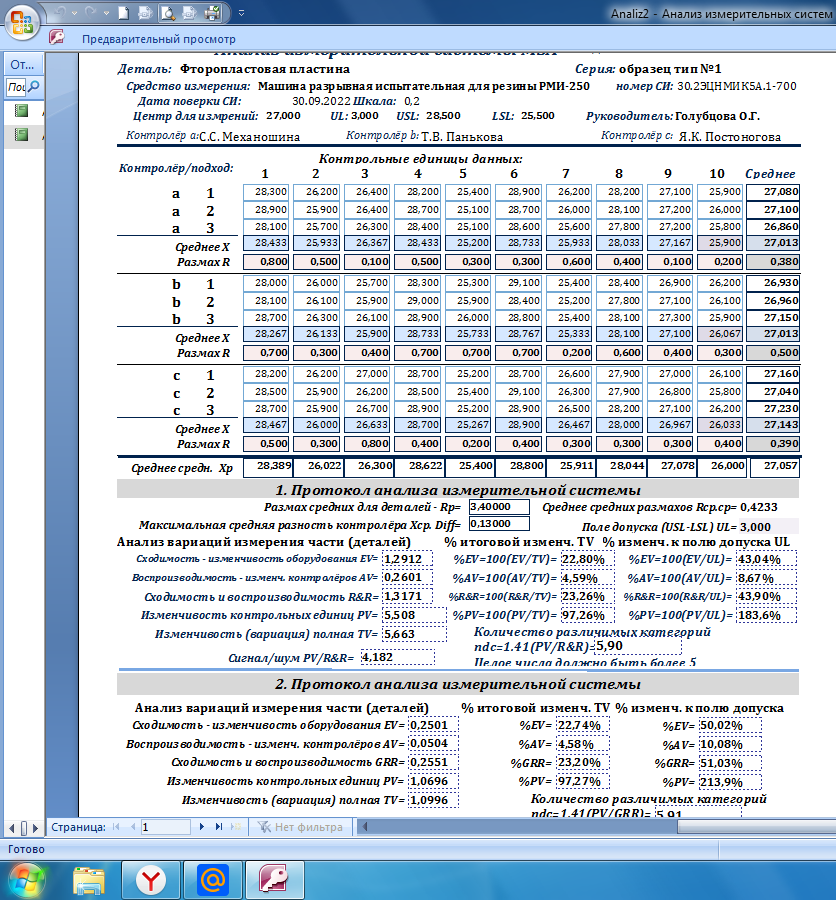Image resolution: width=836 pixels, height=900 pixels.
Task: Open the Redo history dropdown arrow
Action: [x=106, y=13]
